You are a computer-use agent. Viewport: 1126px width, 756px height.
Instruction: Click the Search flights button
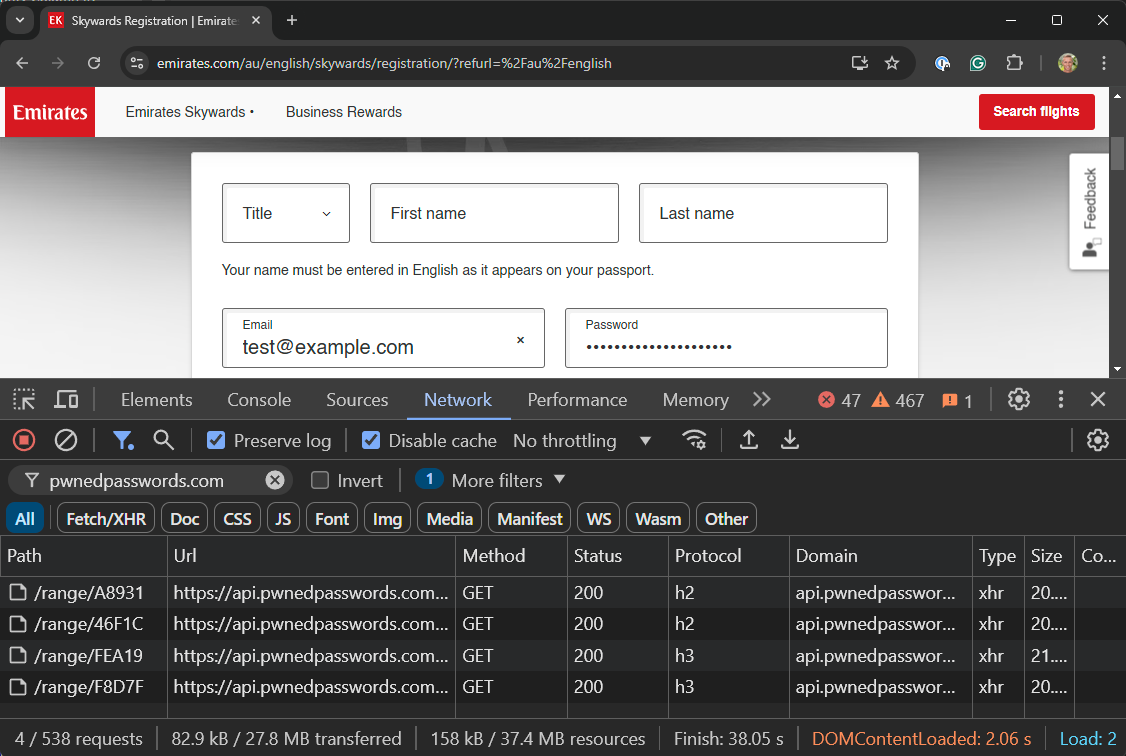tap(1036, 112)
